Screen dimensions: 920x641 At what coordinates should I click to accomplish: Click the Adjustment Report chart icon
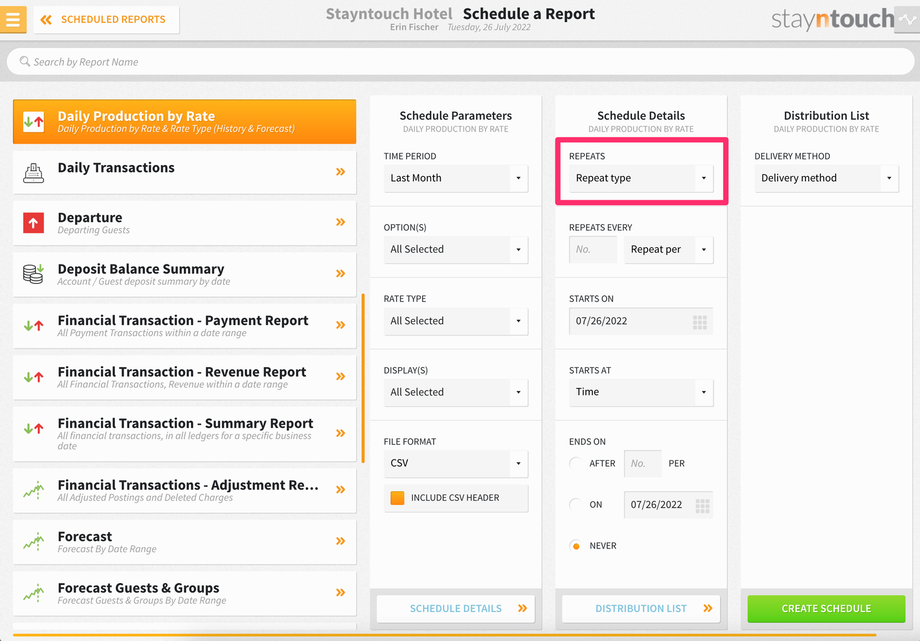click(x=33, y=490)
